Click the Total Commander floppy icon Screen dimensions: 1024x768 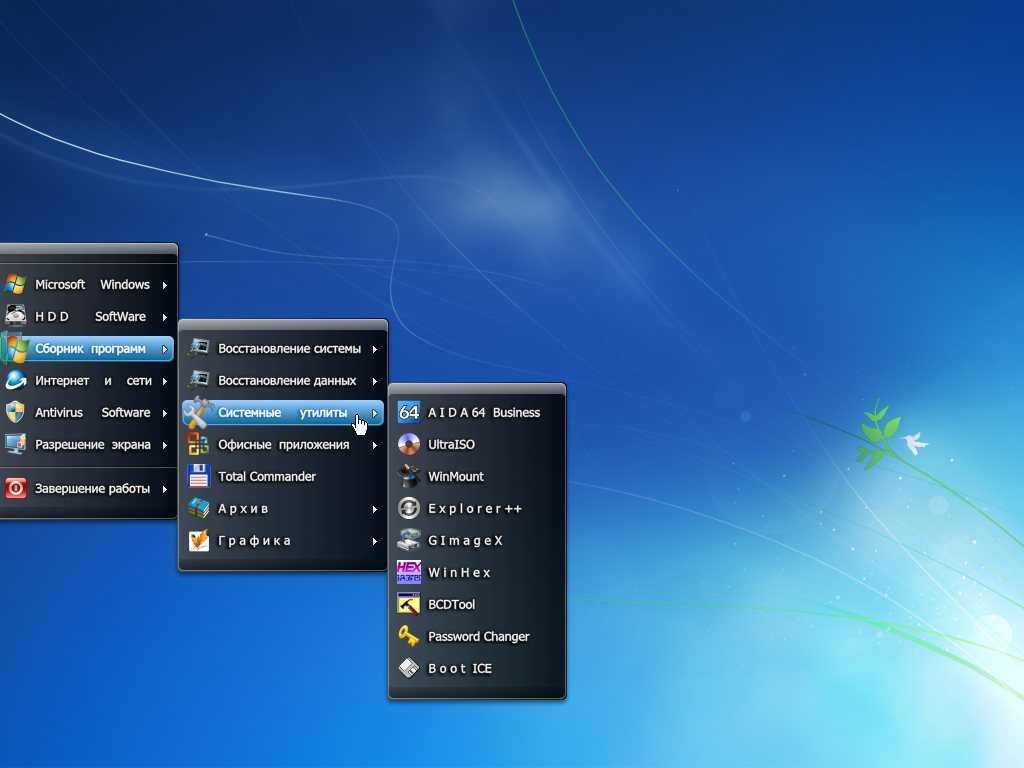(199, 476)
